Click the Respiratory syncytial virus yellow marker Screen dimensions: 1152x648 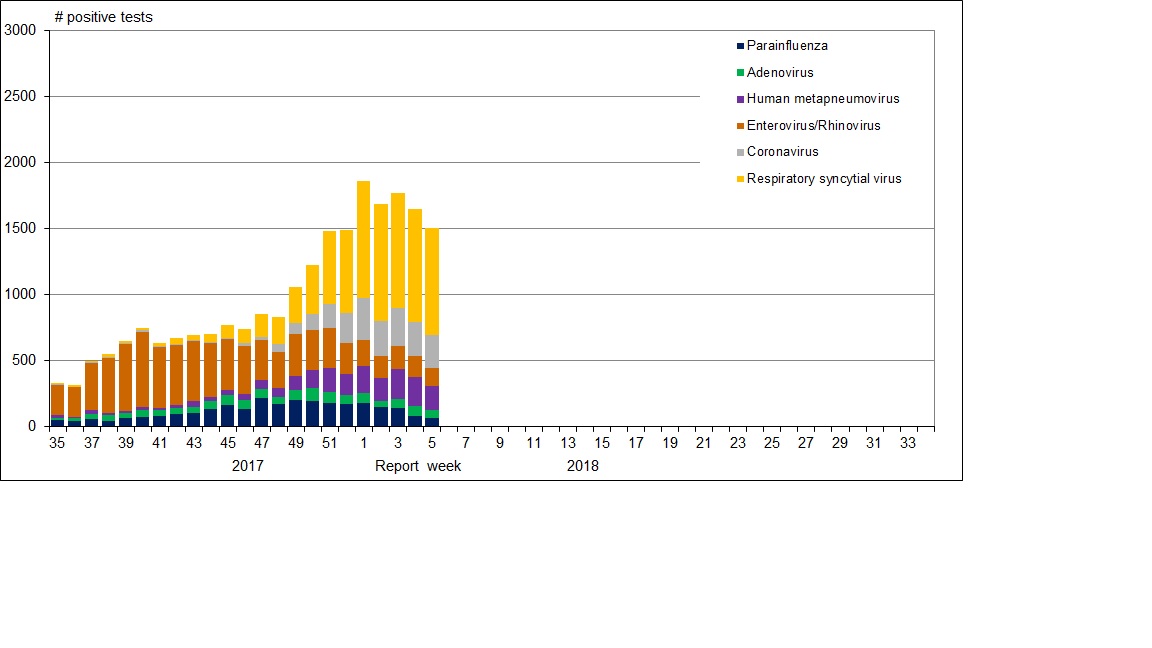740,179
